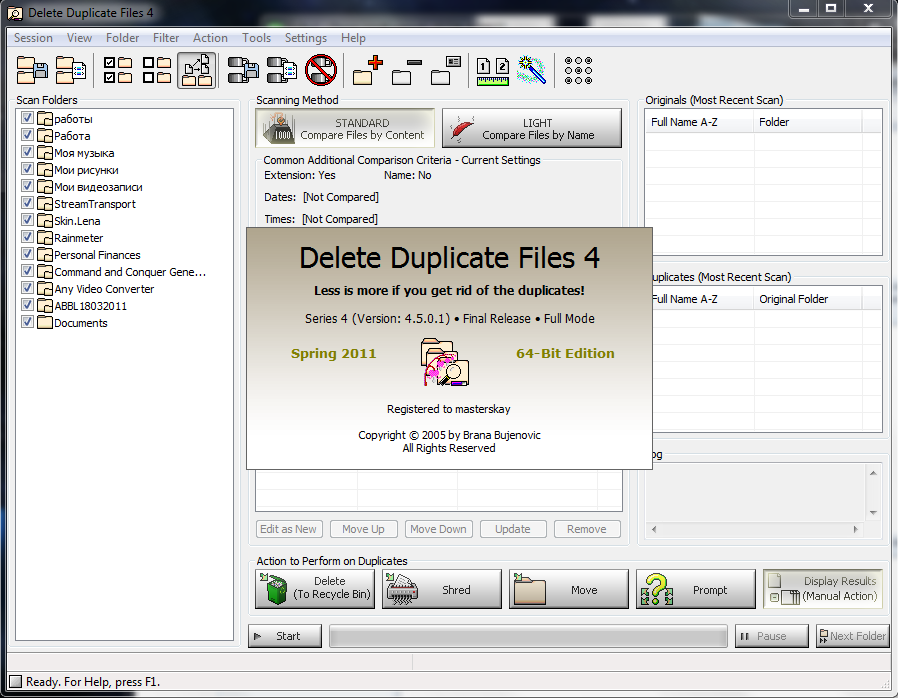898x698 pixels.
Task: Click the log scroll up arrow
Action: point(873,472)
